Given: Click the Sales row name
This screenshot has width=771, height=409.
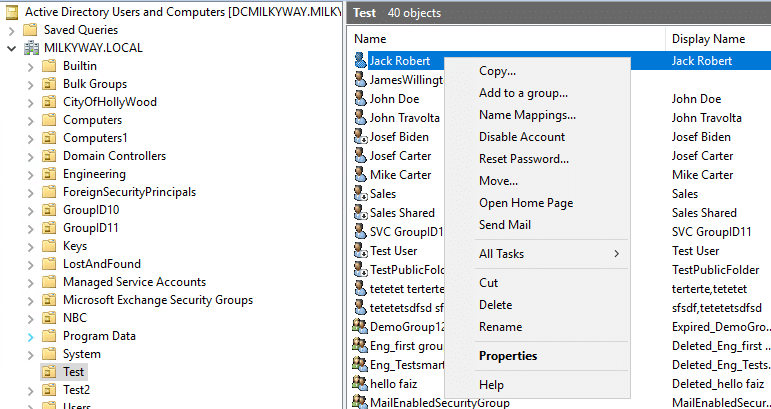Looking at the screenshot, I should 383,194.
